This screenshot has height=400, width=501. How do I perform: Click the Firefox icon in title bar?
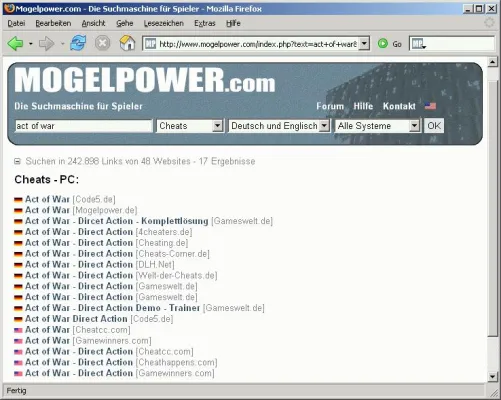click(9, 8)
